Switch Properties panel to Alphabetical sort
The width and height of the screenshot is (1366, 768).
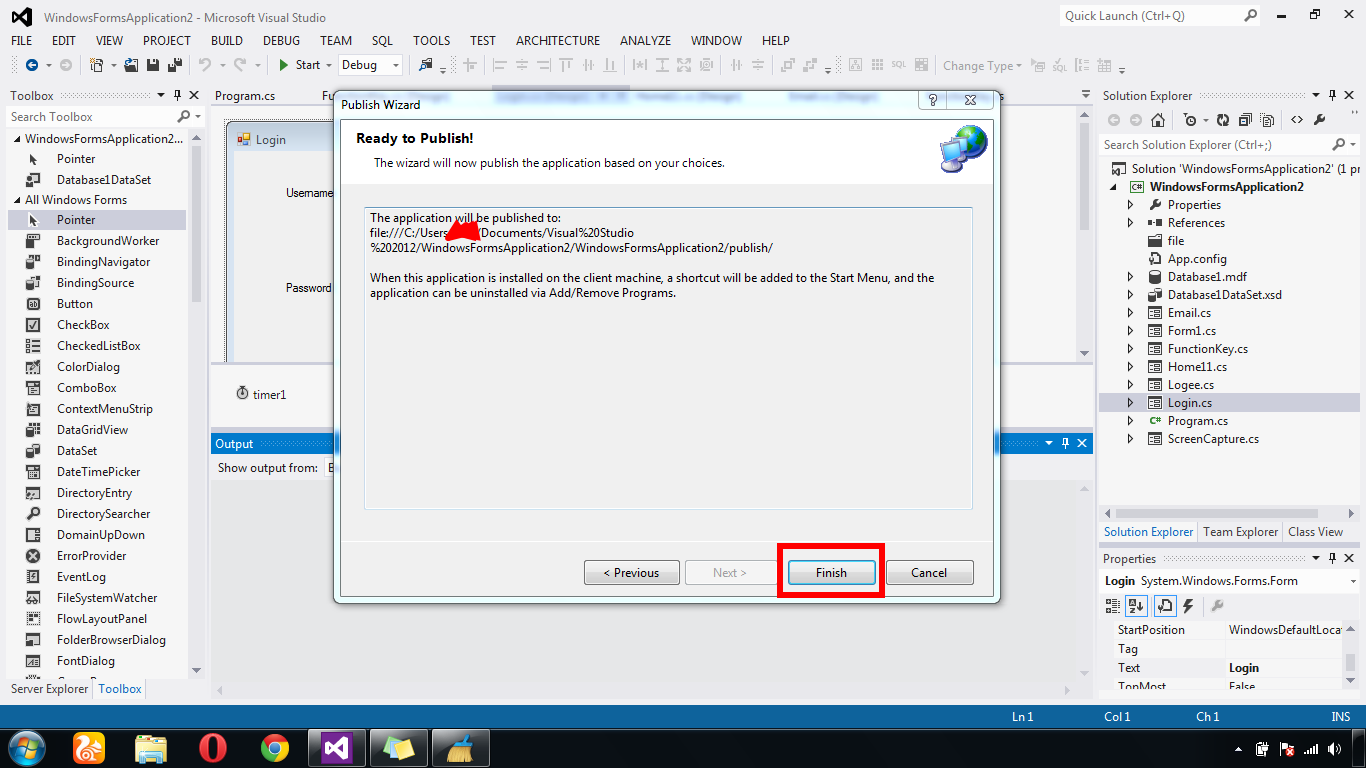click(1136, 606)
